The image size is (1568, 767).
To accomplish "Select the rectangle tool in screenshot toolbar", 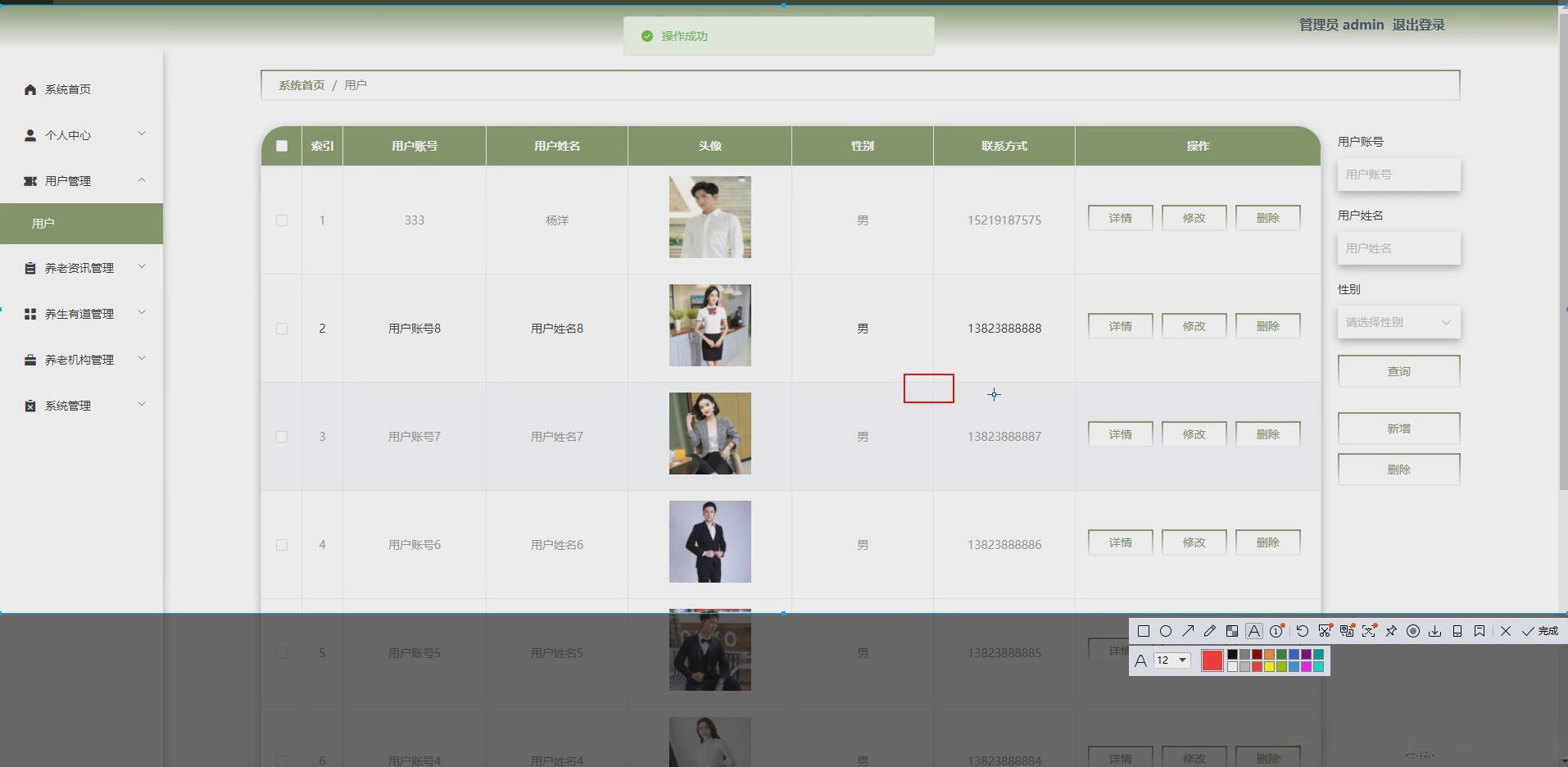I will click(1144, 631).
